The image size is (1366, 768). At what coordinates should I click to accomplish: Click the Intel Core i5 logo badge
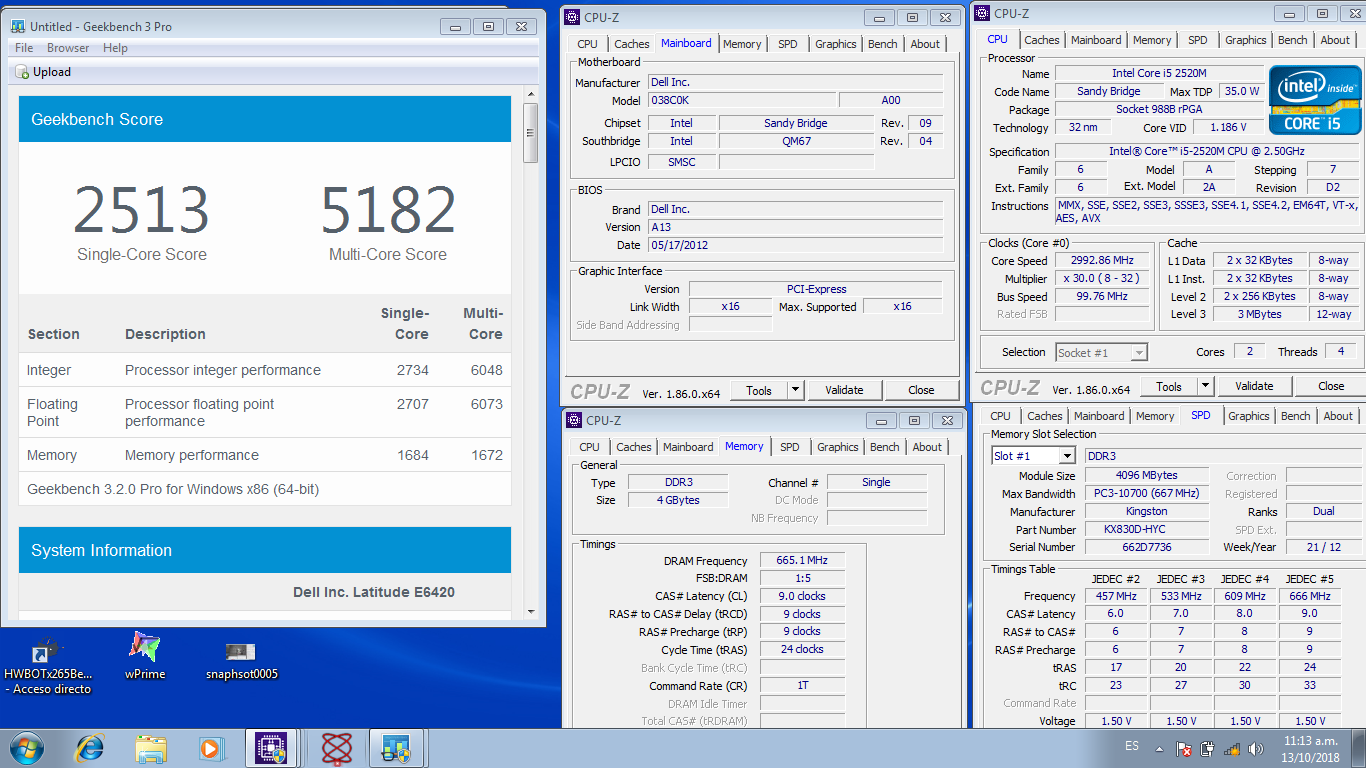(1314, 99)
